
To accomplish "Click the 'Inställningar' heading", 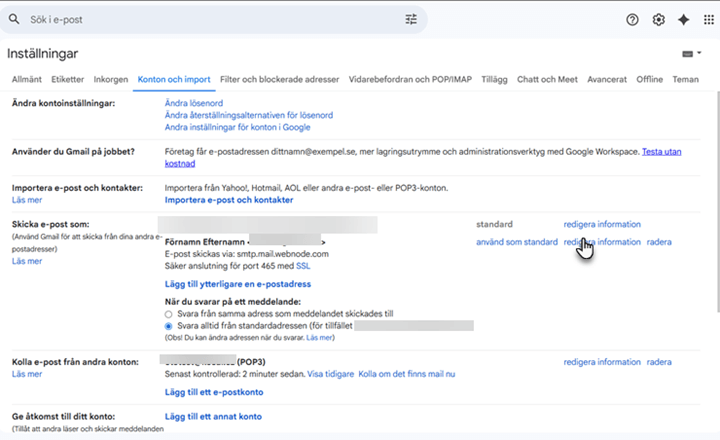I will tap(42, 54).
